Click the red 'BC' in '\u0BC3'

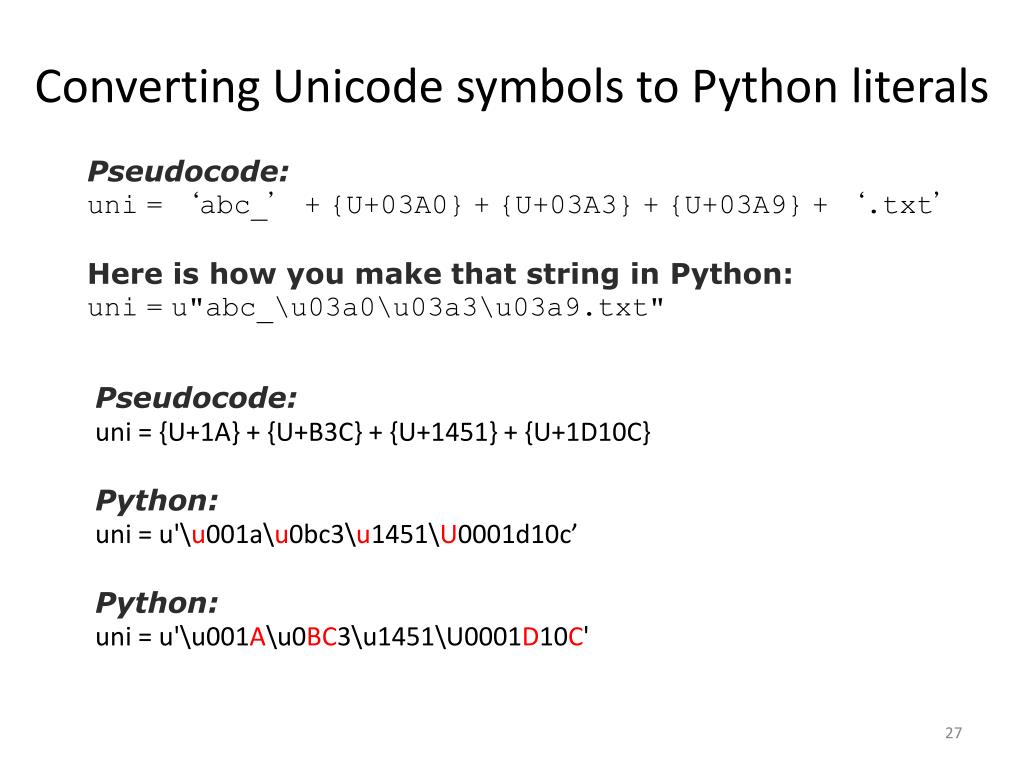coord(321,636)
